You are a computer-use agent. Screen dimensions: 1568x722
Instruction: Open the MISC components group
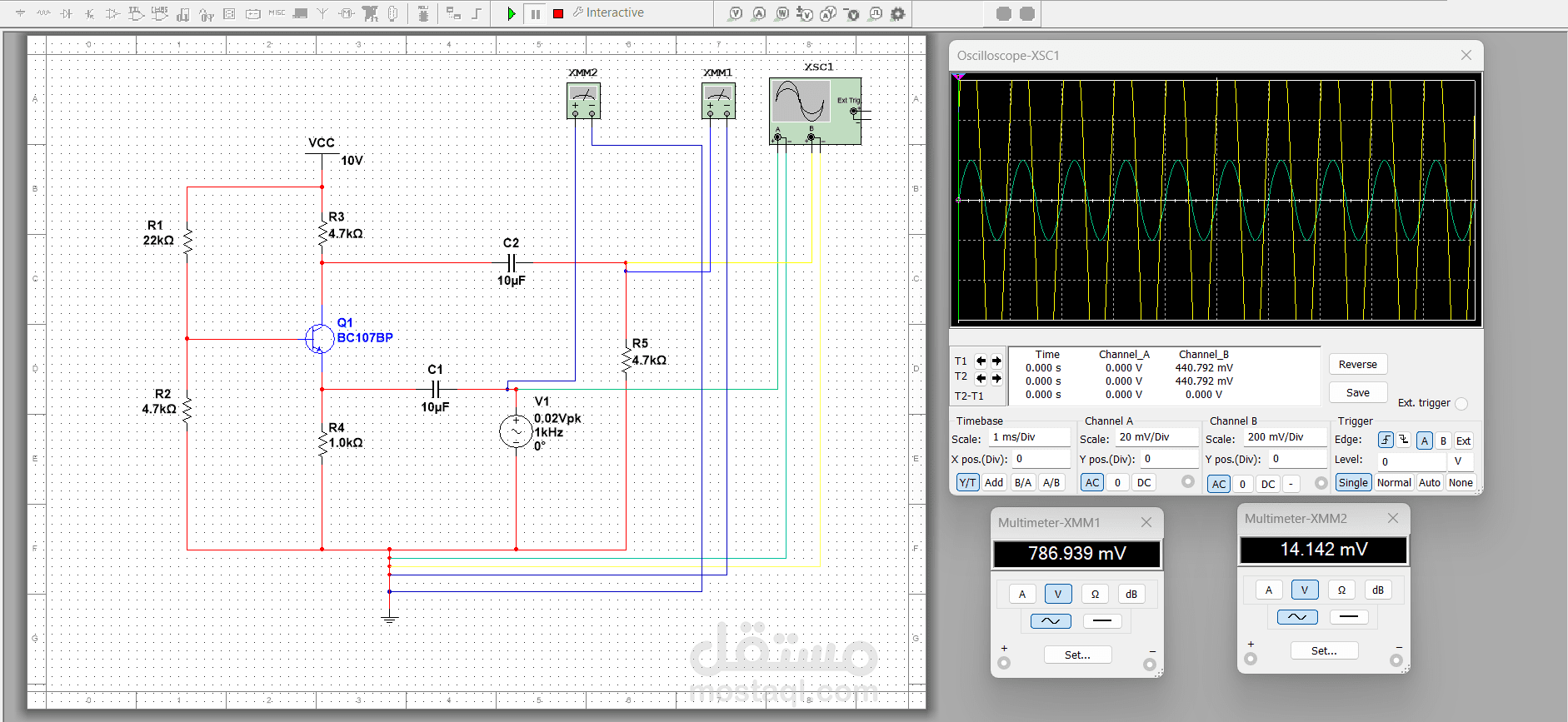click(277, 13)
